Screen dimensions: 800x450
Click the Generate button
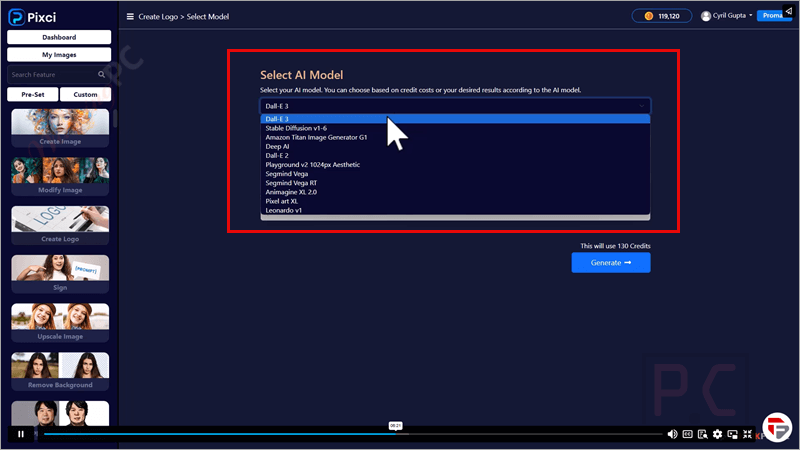tap(611, 263)
